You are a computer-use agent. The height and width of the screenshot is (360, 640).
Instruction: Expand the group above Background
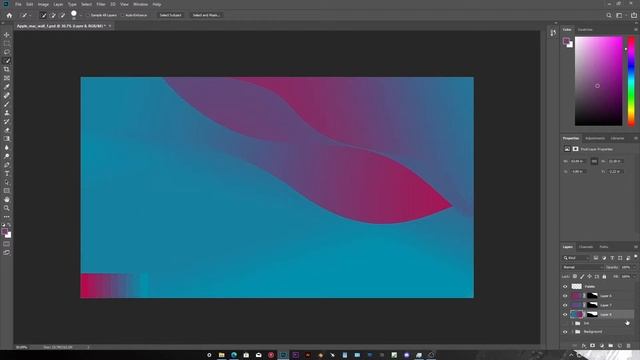click(572, 323)
